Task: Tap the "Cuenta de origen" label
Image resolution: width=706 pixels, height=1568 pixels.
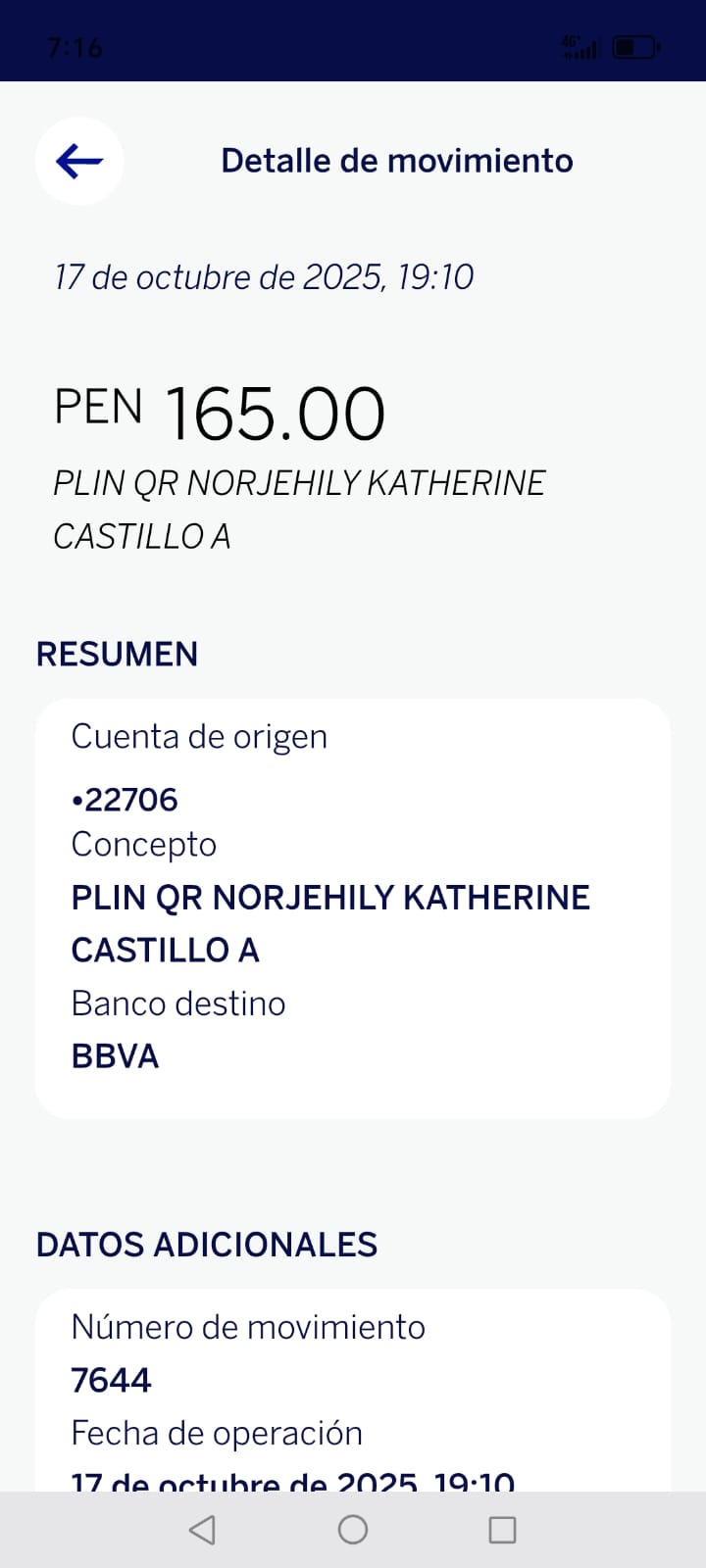Action: click(199, 737)
